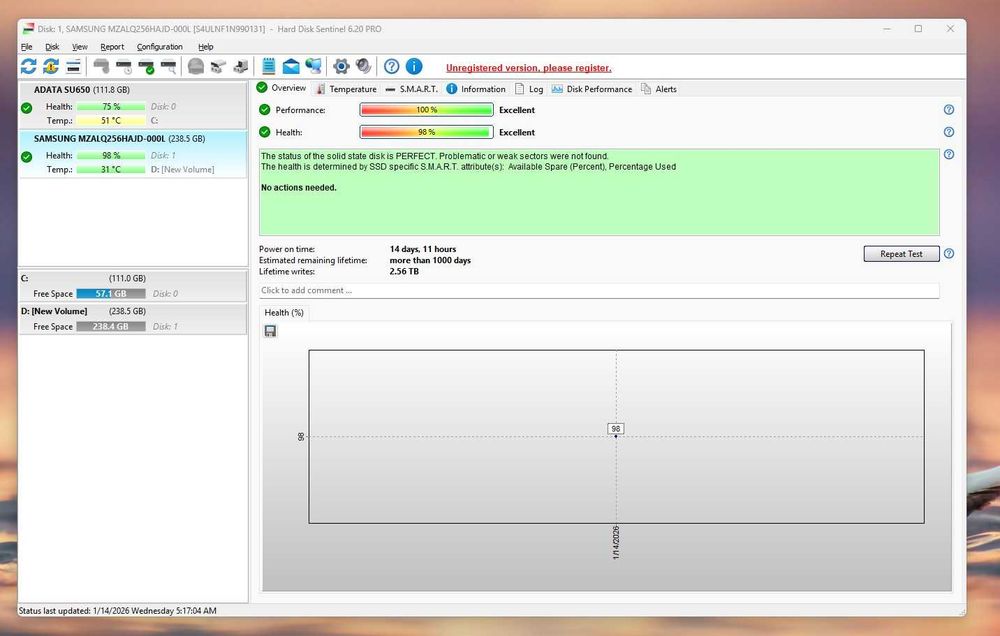The width and height of the screenshot is (1000, 636).
Task: Switch to the Temperature tab
Action: coord(346,89)
